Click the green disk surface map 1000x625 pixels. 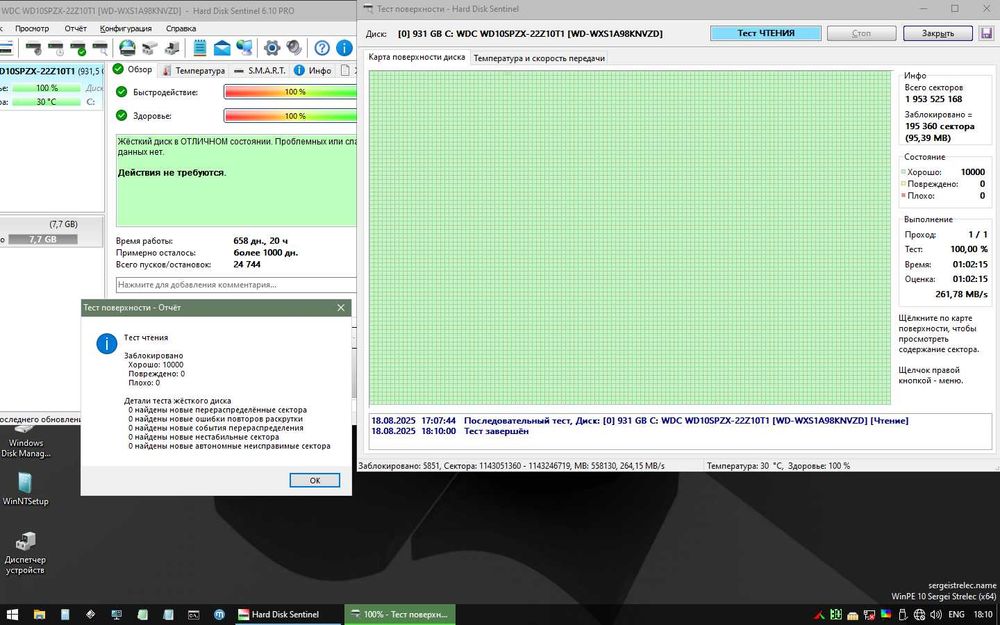tap(629, 237)
